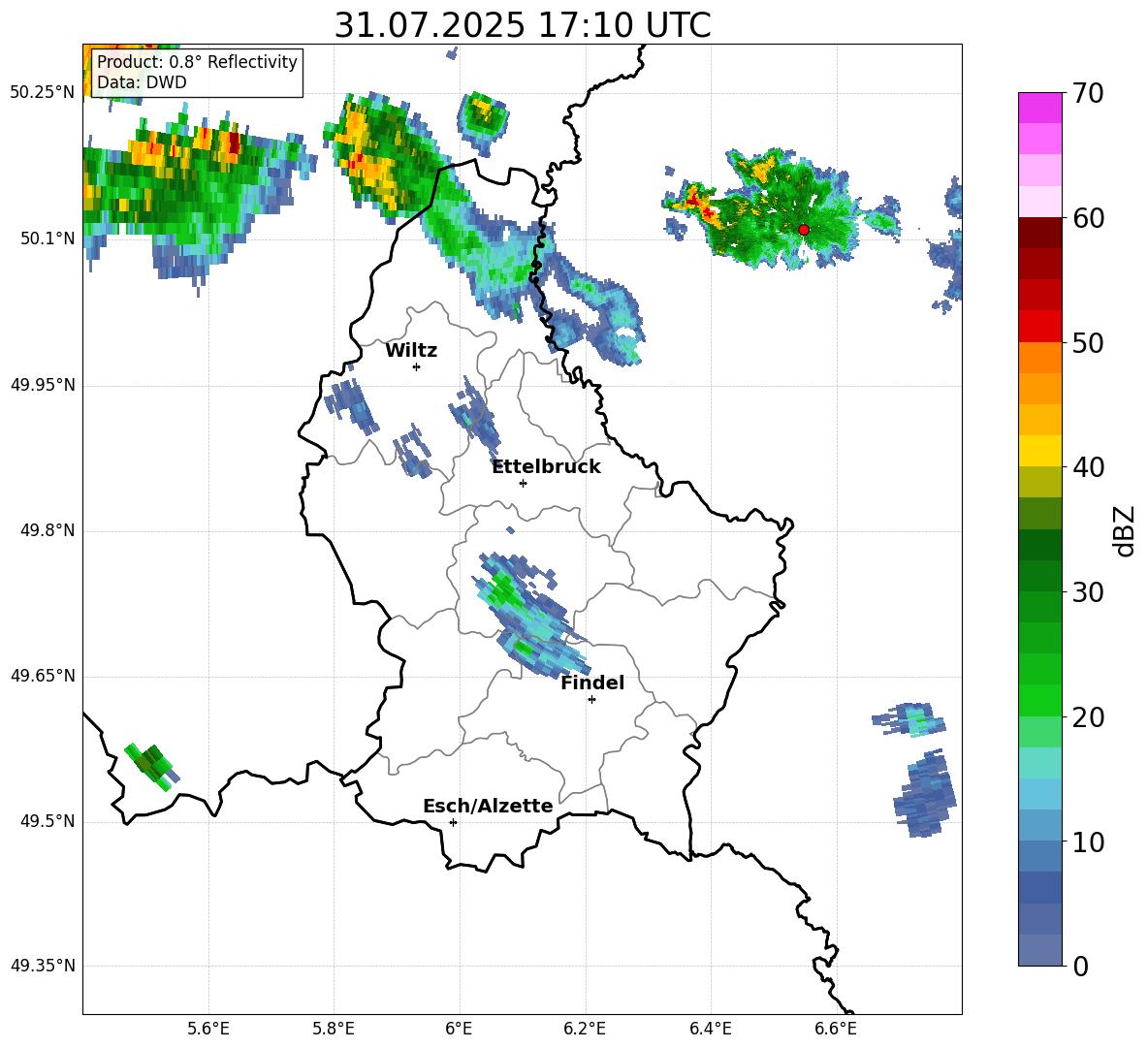
Task: Click the 70 tick on the colorbar
Action: 1087,94
